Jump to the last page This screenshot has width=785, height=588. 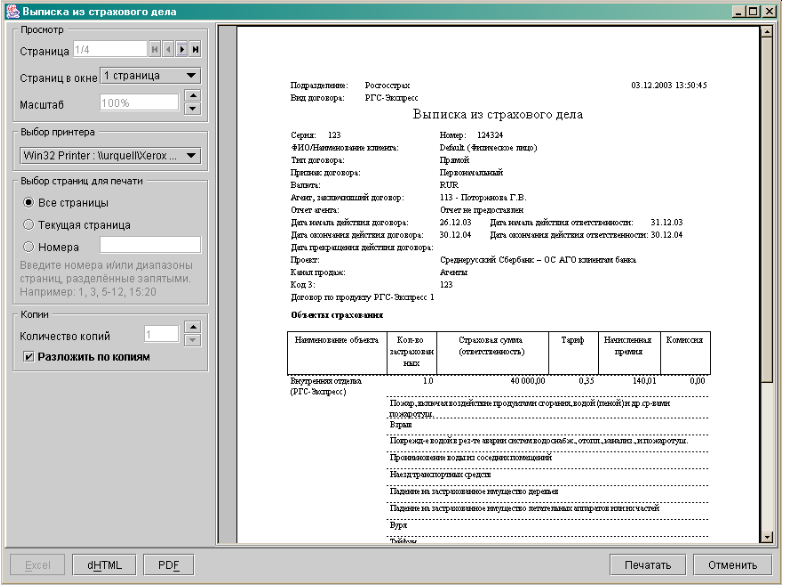tap(195, 50)
